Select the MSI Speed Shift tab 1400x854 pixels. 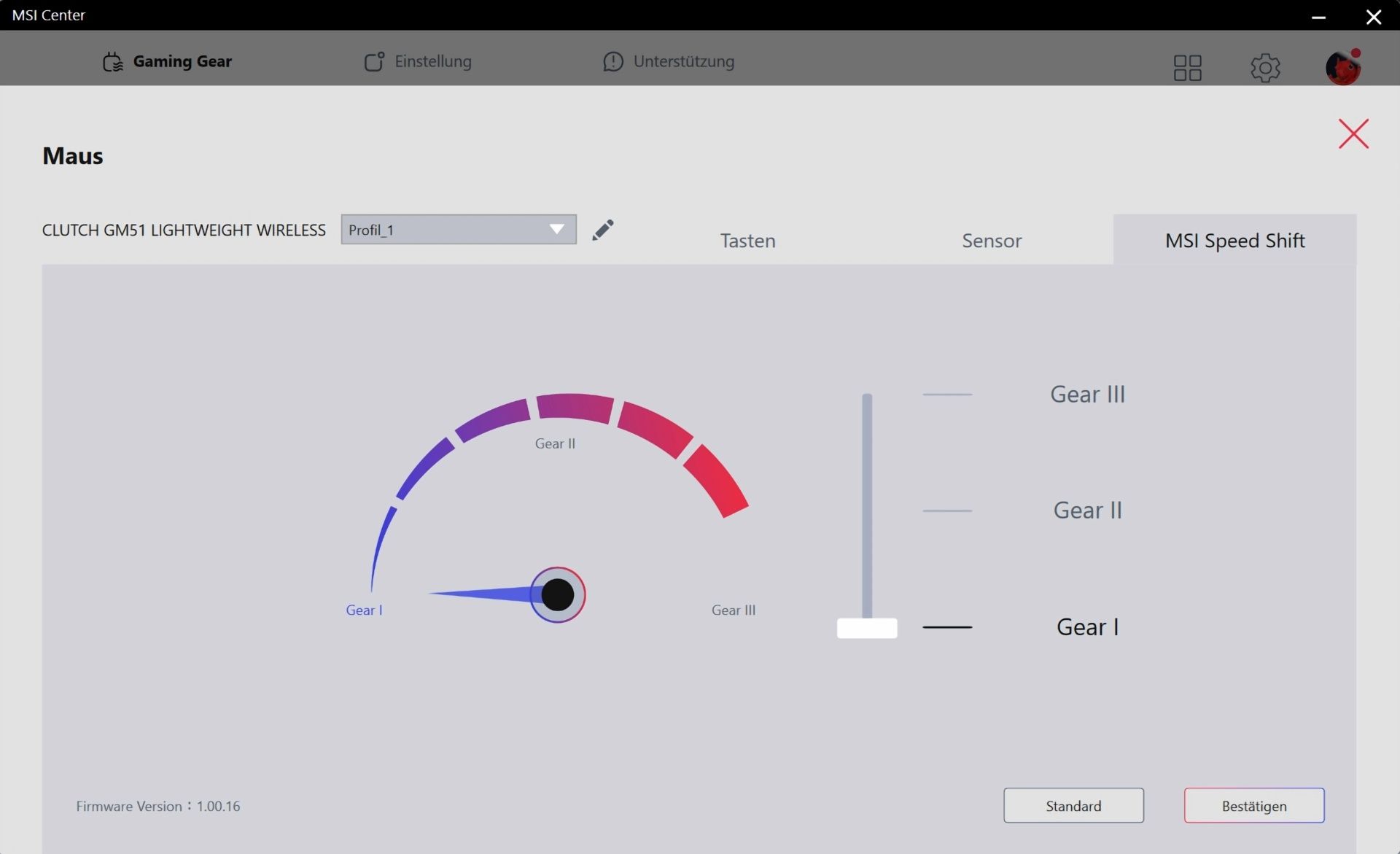point(1234,240)
